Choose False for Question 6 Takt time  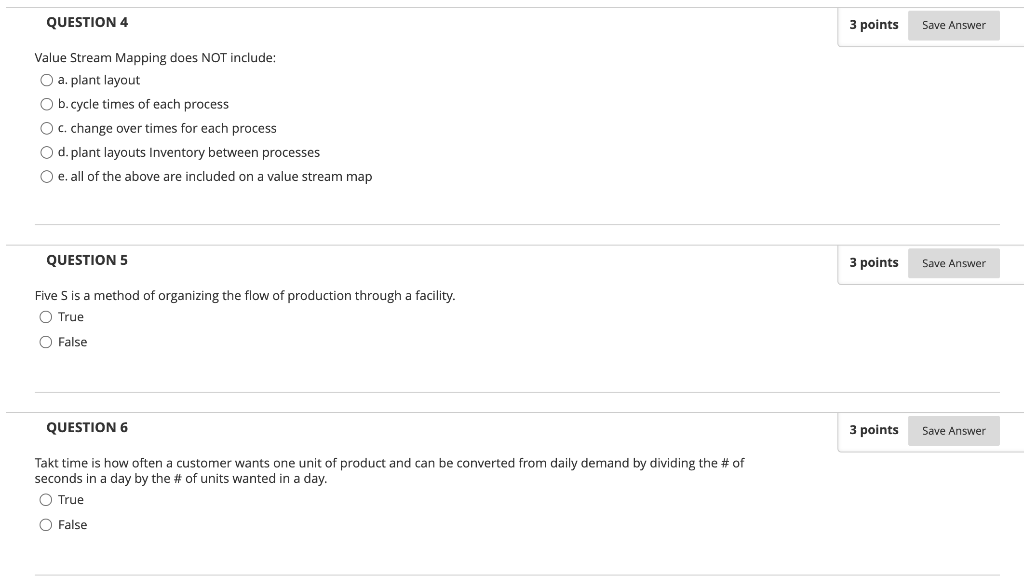pyautogui.click(x=46, y=525)
